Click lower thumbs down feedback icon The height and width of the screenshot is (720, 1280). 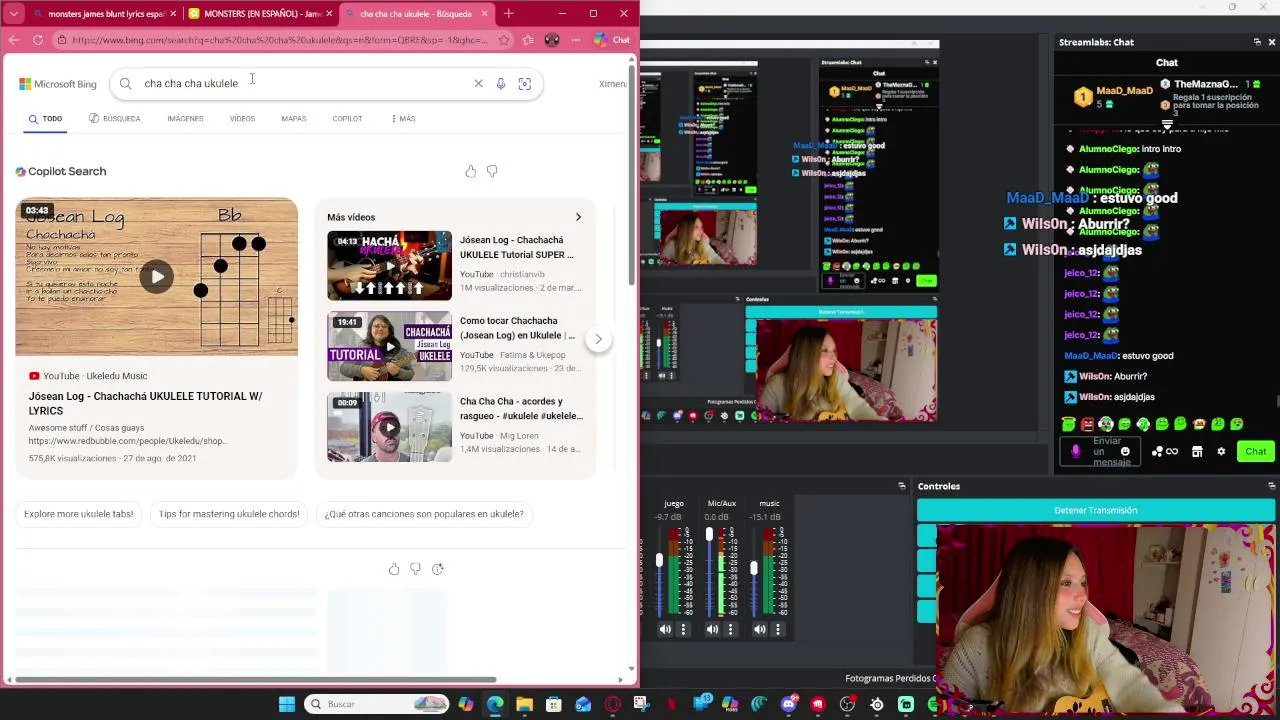point(416,569)
